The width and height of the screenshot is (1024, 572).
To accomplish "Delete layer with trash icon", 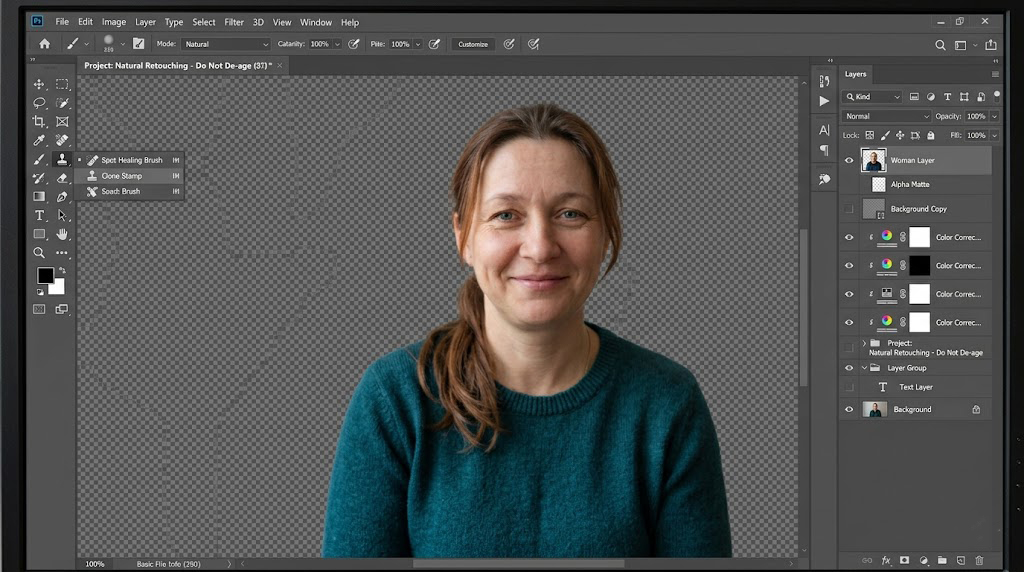I will tap(979, 560).
